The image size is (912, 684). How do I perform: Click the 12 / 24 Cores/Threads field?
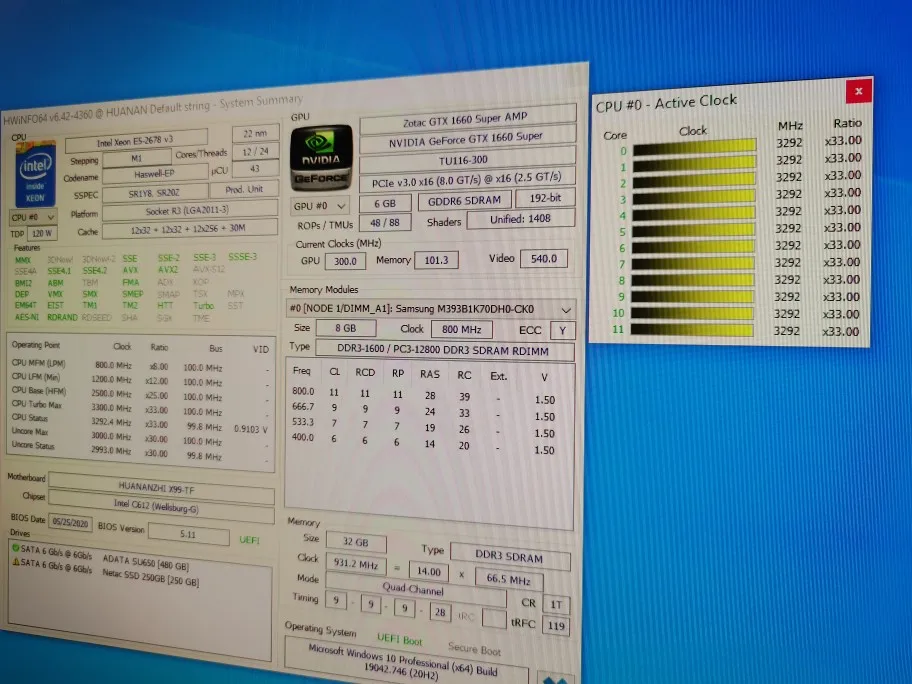pyautogui.click(x=255, y=152)
